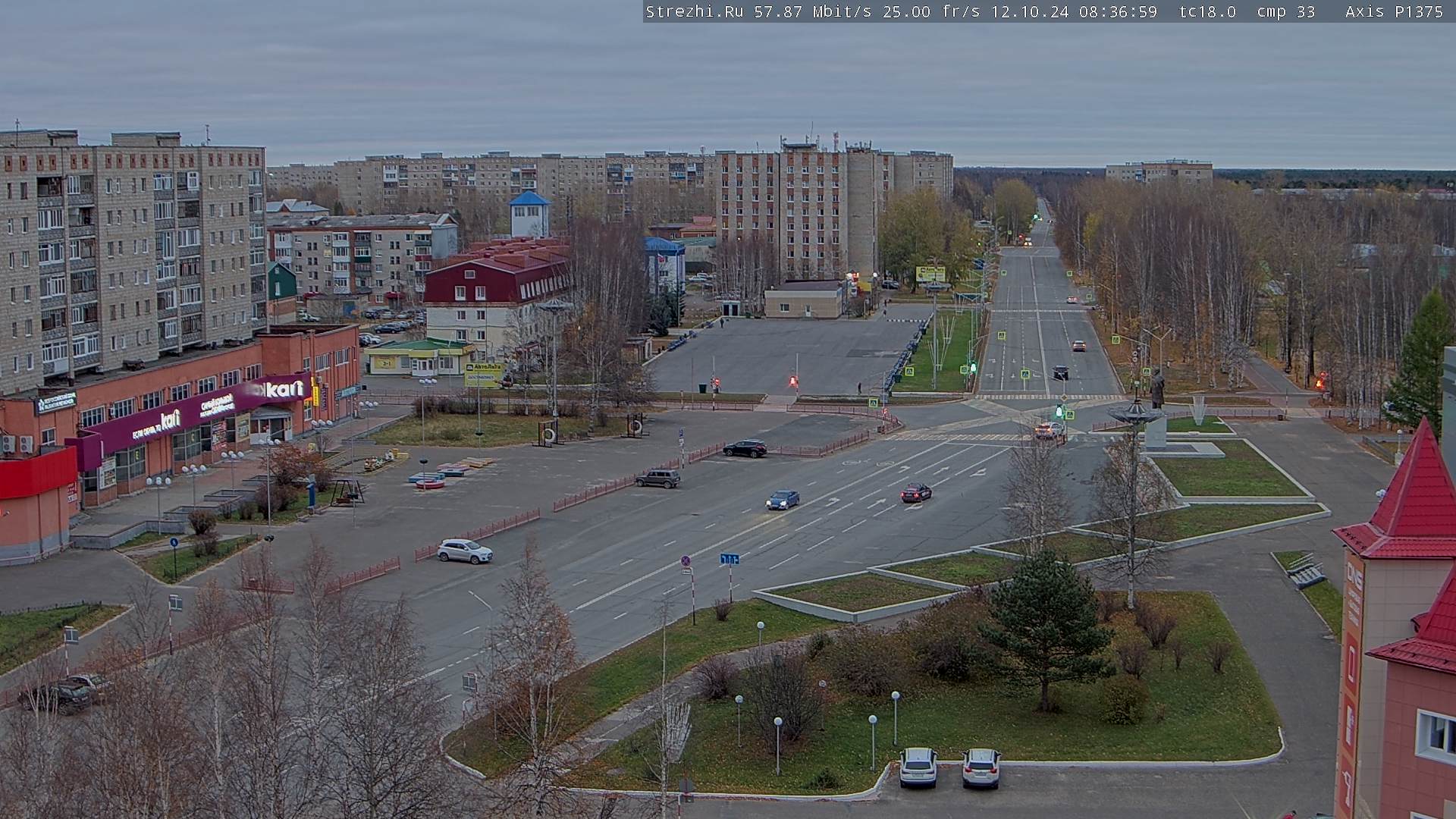Image resolution: width=1456 pixels, height=819 pixels.
Task: Click the cmp 33 compression value
Action: pos(1285,12)
